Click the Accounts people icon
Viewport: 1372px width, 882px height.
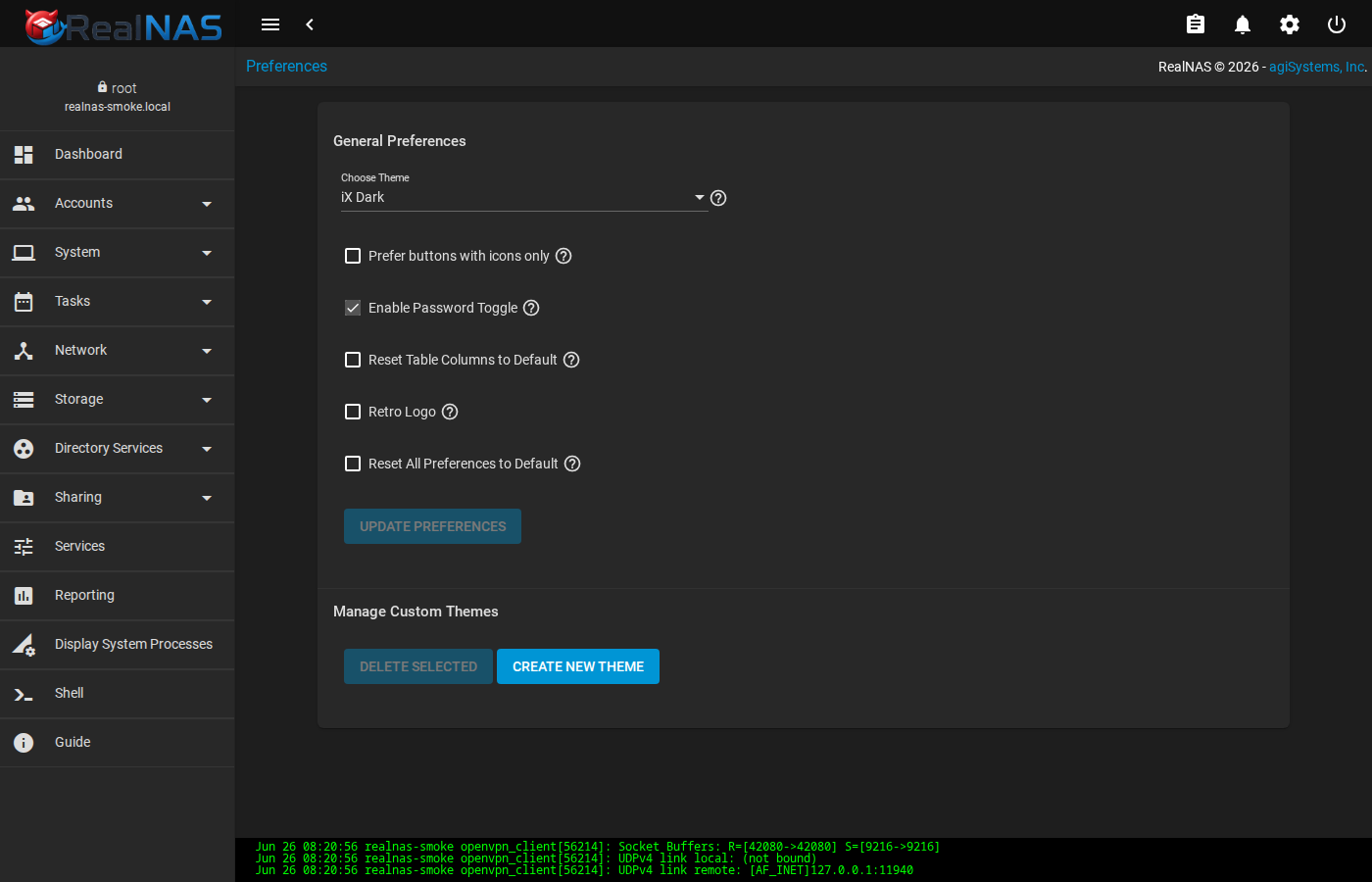[x=24, y=204]
